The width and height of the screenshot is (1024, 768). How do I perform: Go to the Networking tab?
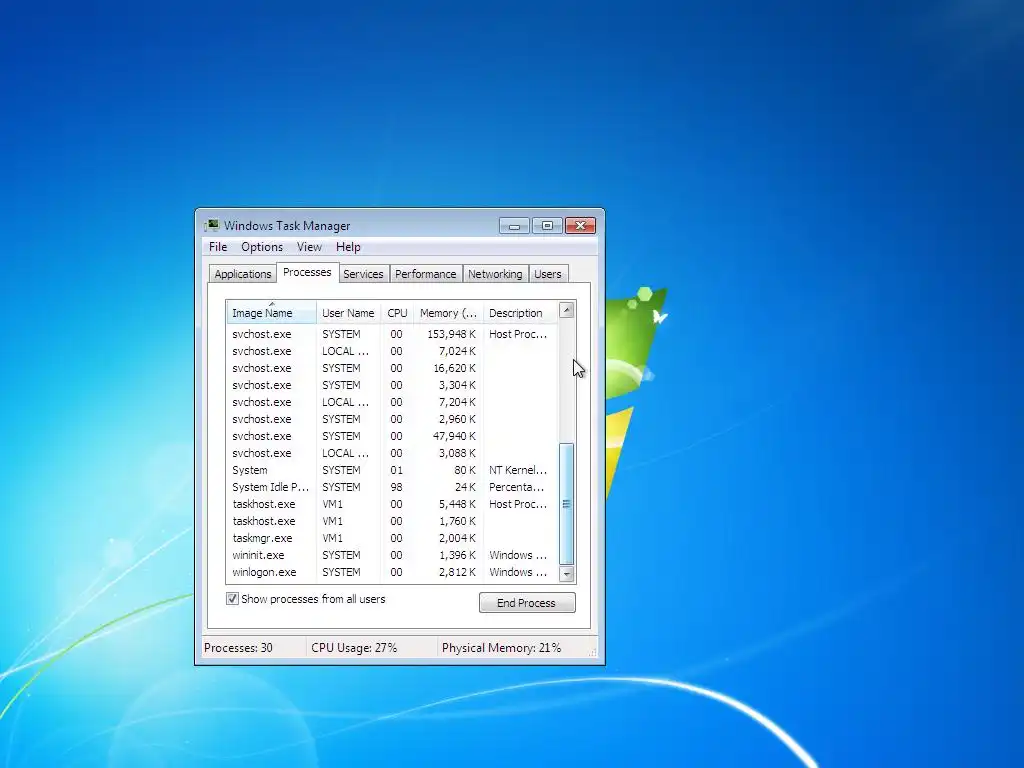tap(495, 274)
